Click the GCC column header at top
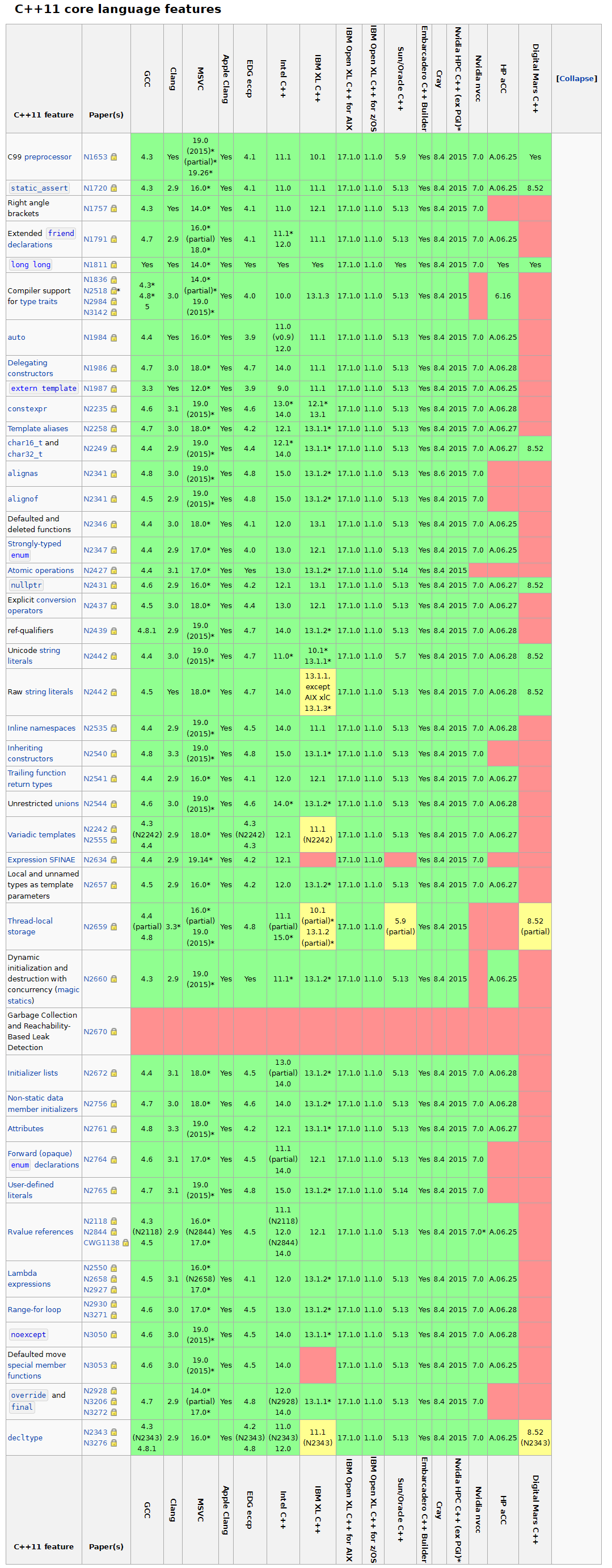Screen dimensions: 612x1568 [146, 78]
